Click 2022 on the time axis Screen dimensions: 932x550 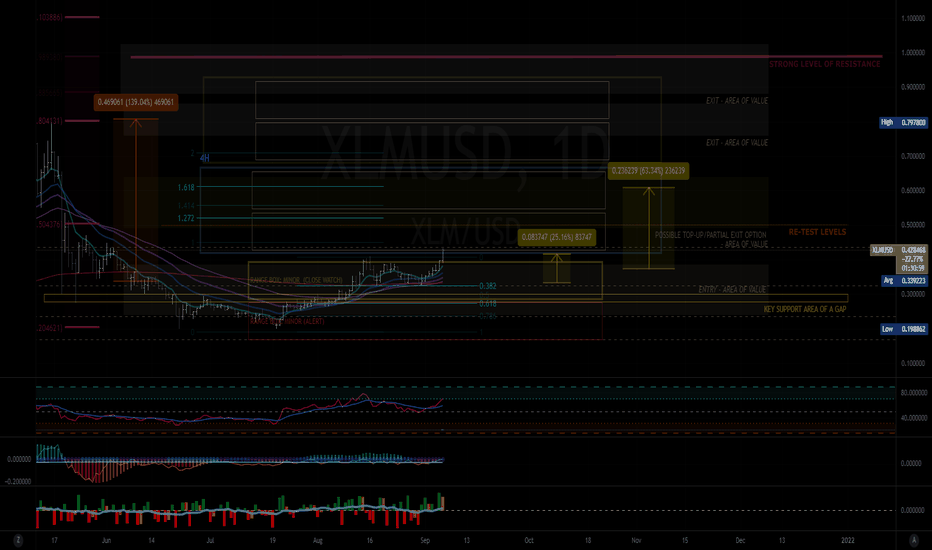(x=848, y=540)
